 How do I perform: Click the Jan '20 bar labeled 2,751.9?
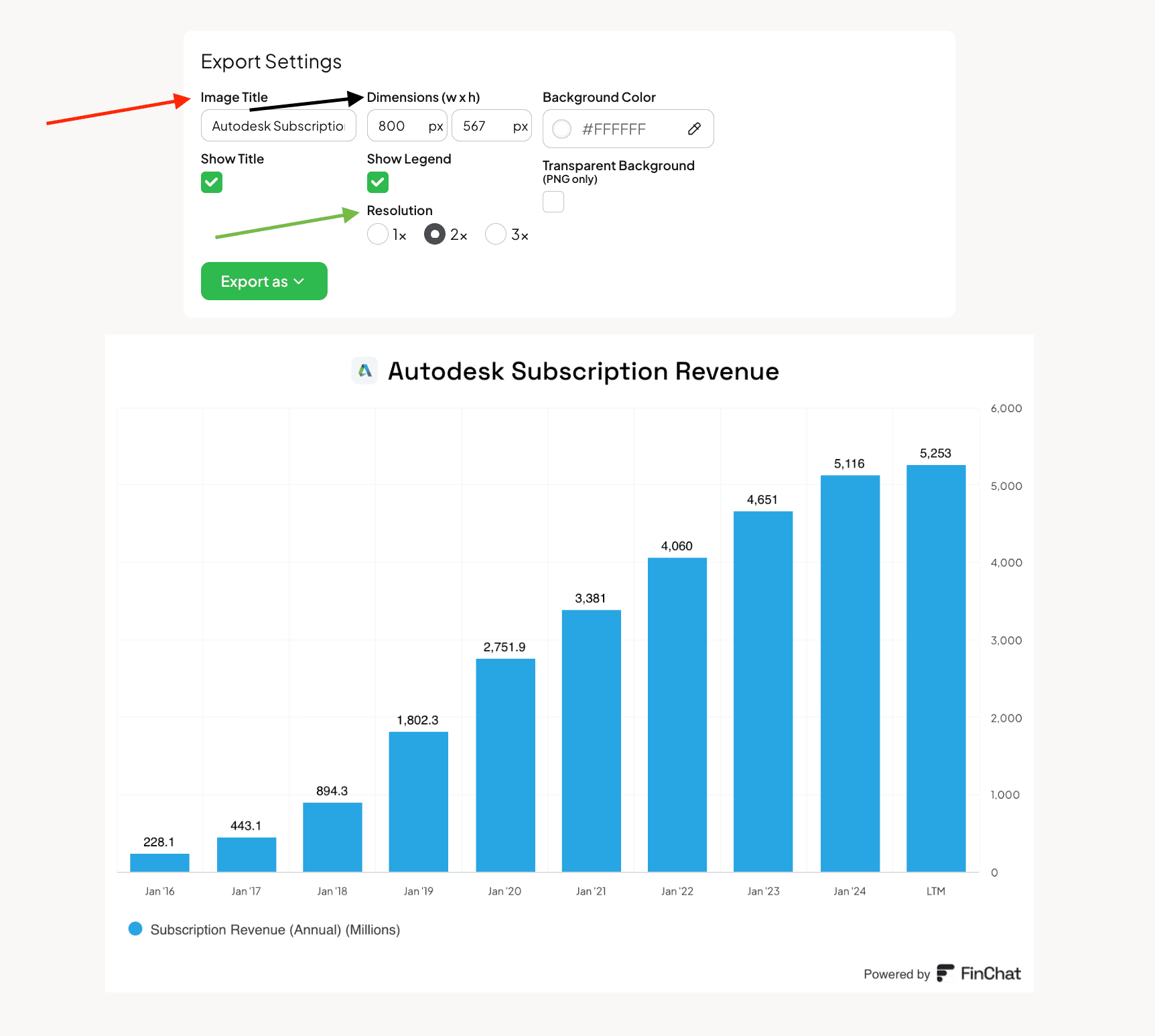point(505,765)
